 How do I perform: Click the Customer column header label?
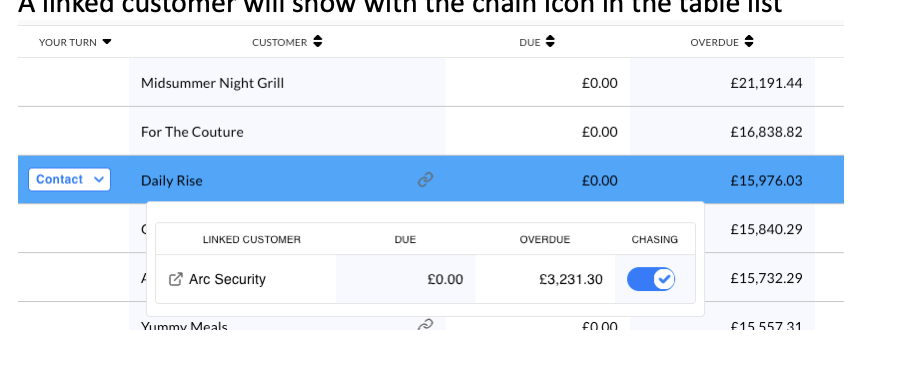click(280, 43)
